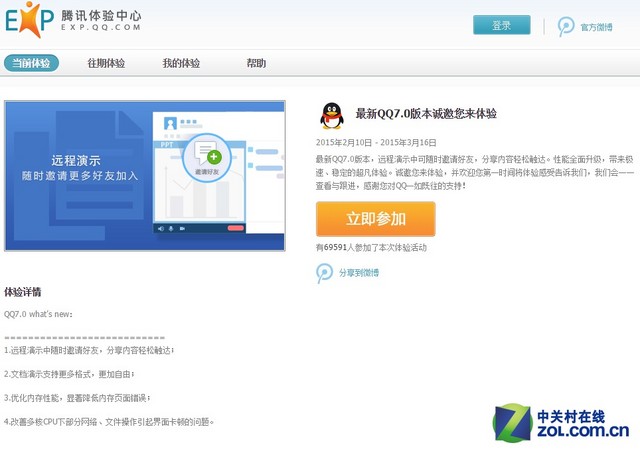Click the contact avatar icon in banner illustration
The height and width of the screenshot is (453, 640).
(x=170, y=123)
